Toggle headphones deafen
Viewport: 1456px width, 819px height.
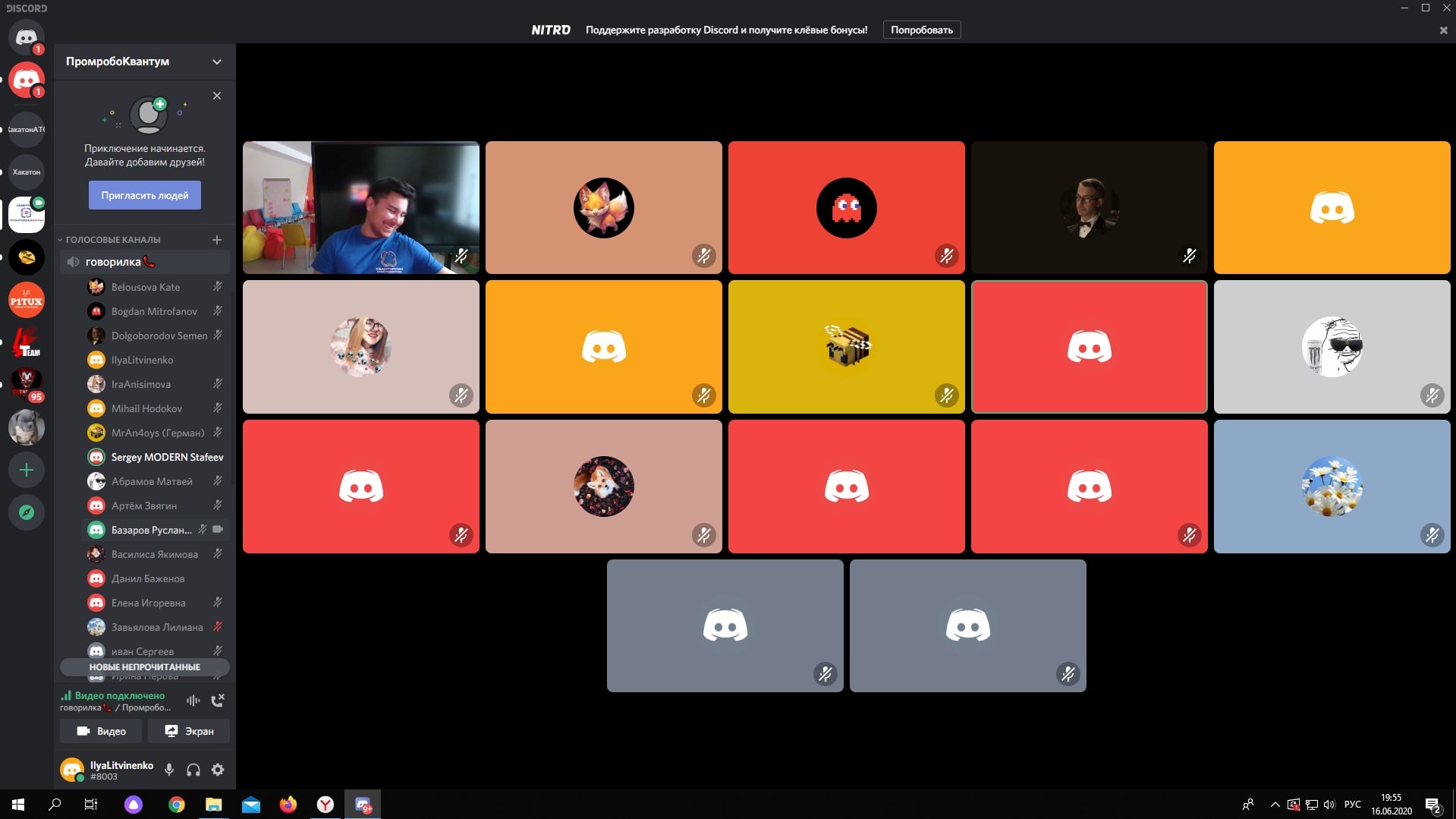coord(193,770)
